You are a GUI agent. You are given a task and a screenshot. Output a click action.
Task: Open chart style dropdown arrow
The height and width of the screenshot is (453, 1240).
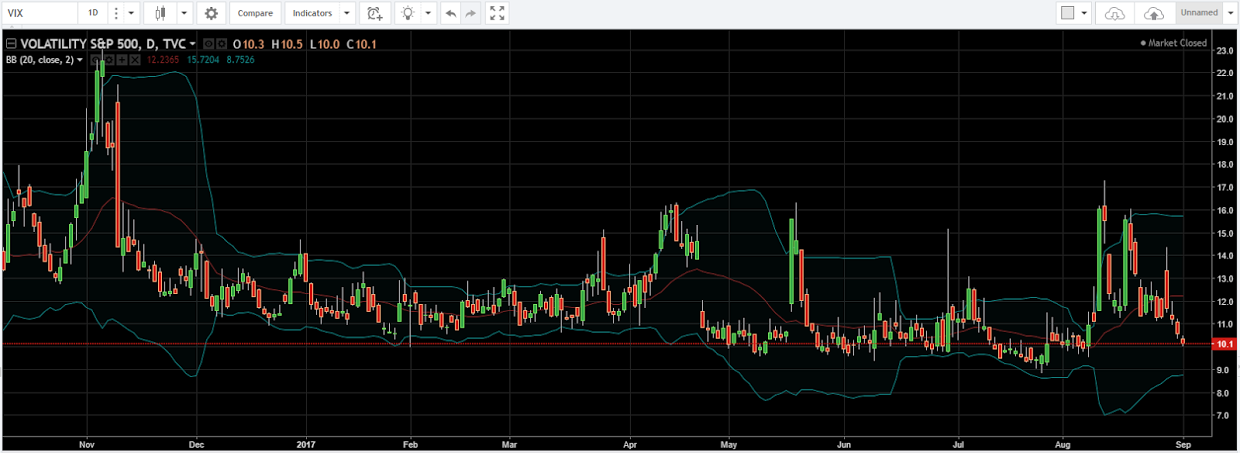click(184, 13)
